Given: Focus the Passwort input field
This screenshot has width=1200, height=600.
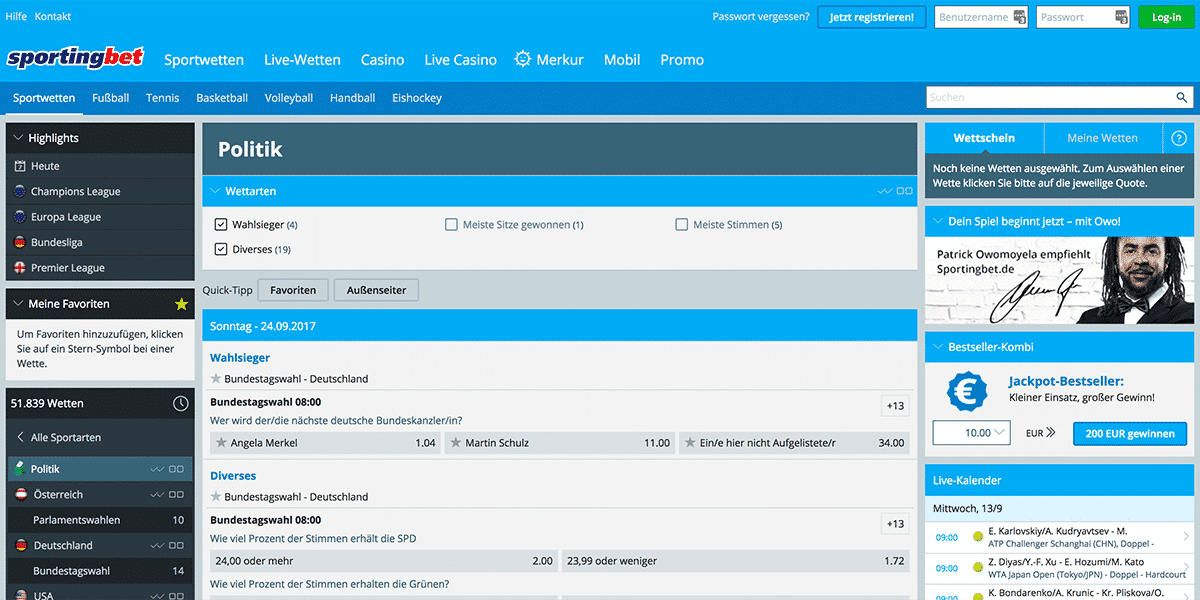Looking at the screenshot, I should coord(1083,17).
